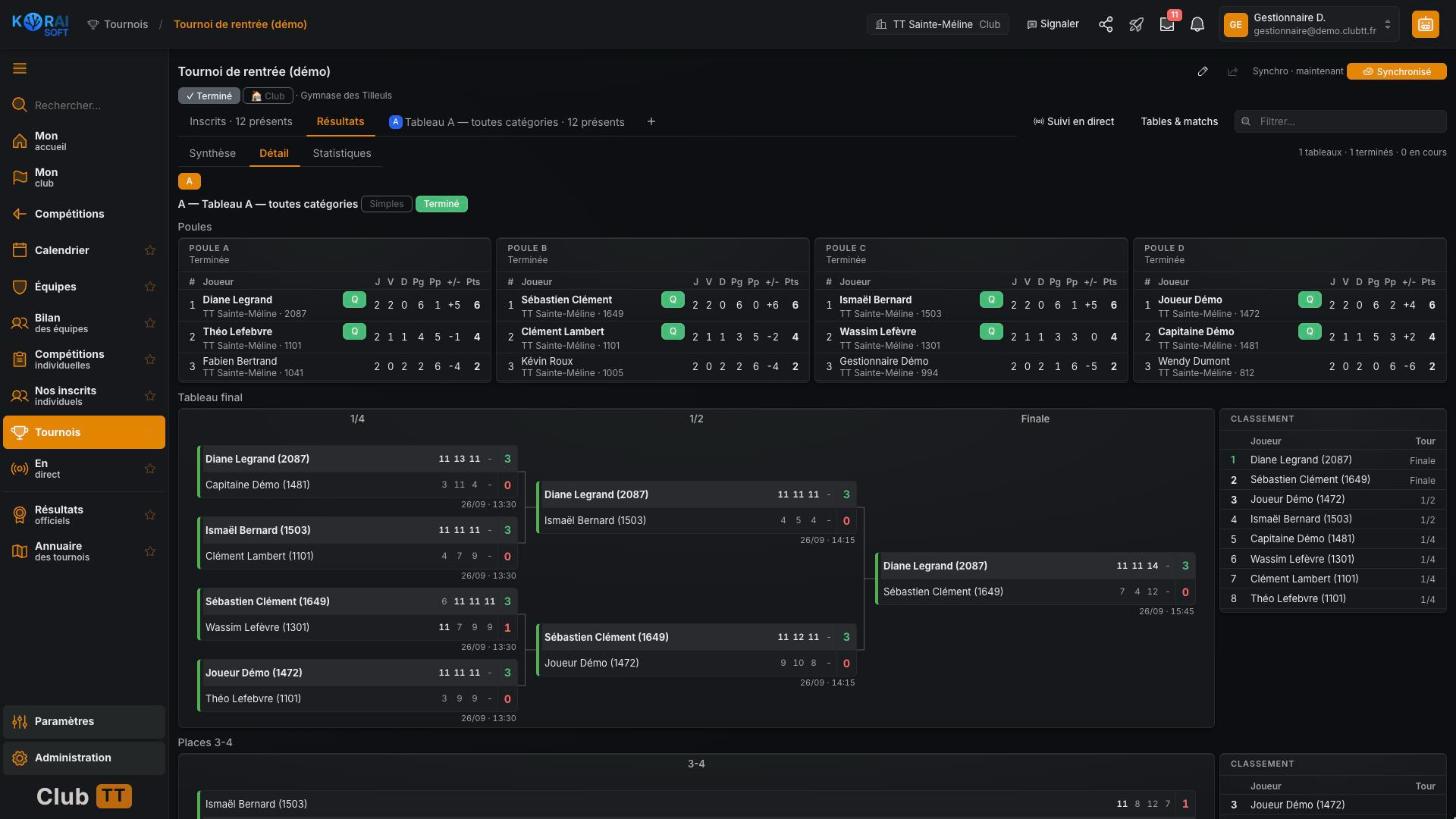Add a new tableau with plus icon
Screen dimensions: 1456x819
pos(651,122)
